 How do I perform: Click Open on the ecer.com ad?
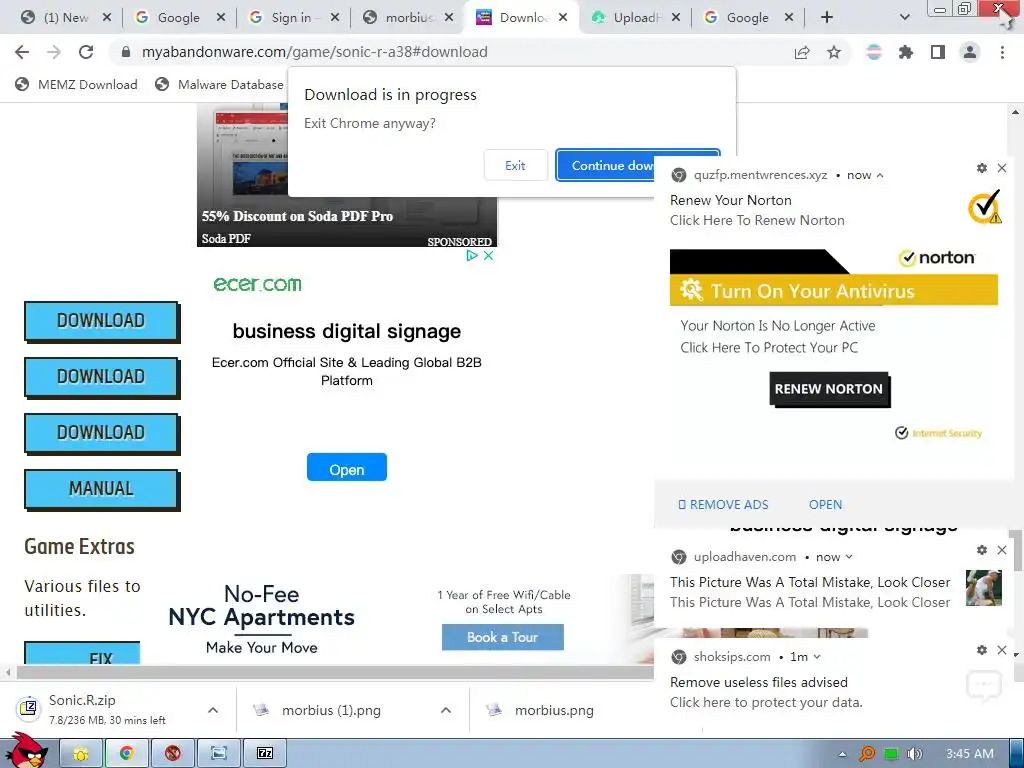pyautogui.click(x=347, y=468)
